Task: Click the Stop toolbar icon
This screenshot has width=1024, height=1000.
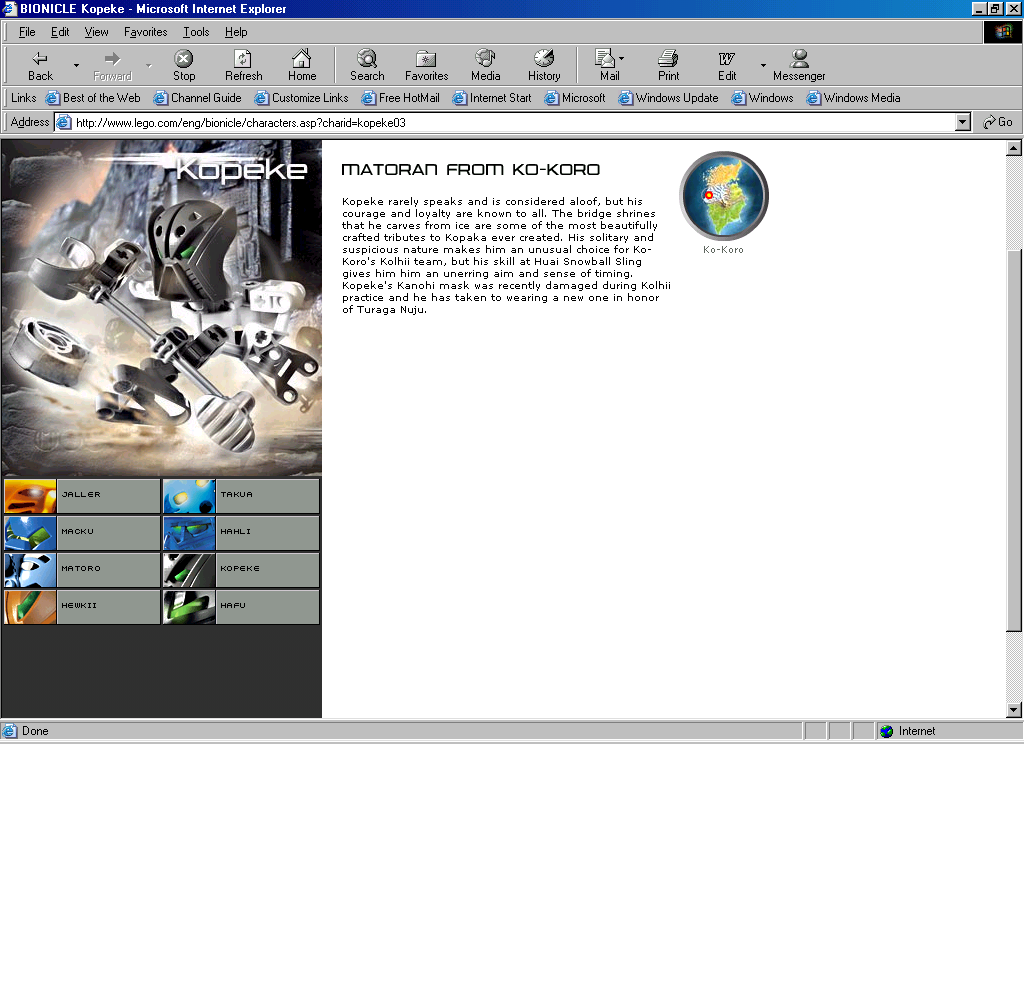Action: [184, 59]
